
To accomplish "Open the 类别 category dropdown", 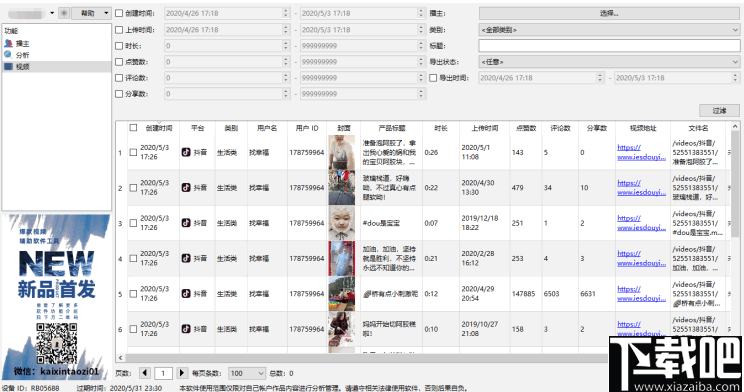I will pos(609,29).
